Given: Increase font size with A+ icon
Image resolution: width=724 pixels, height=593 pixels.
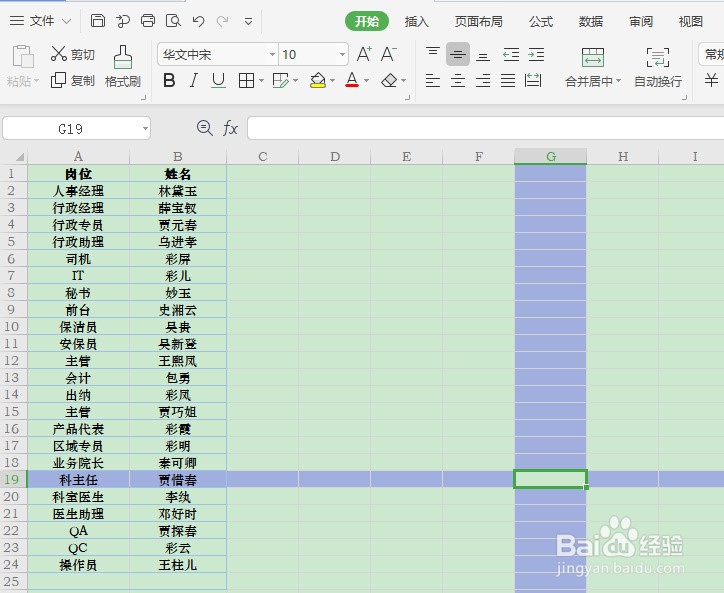Looking at the screenshot, I should click(364, 54).
